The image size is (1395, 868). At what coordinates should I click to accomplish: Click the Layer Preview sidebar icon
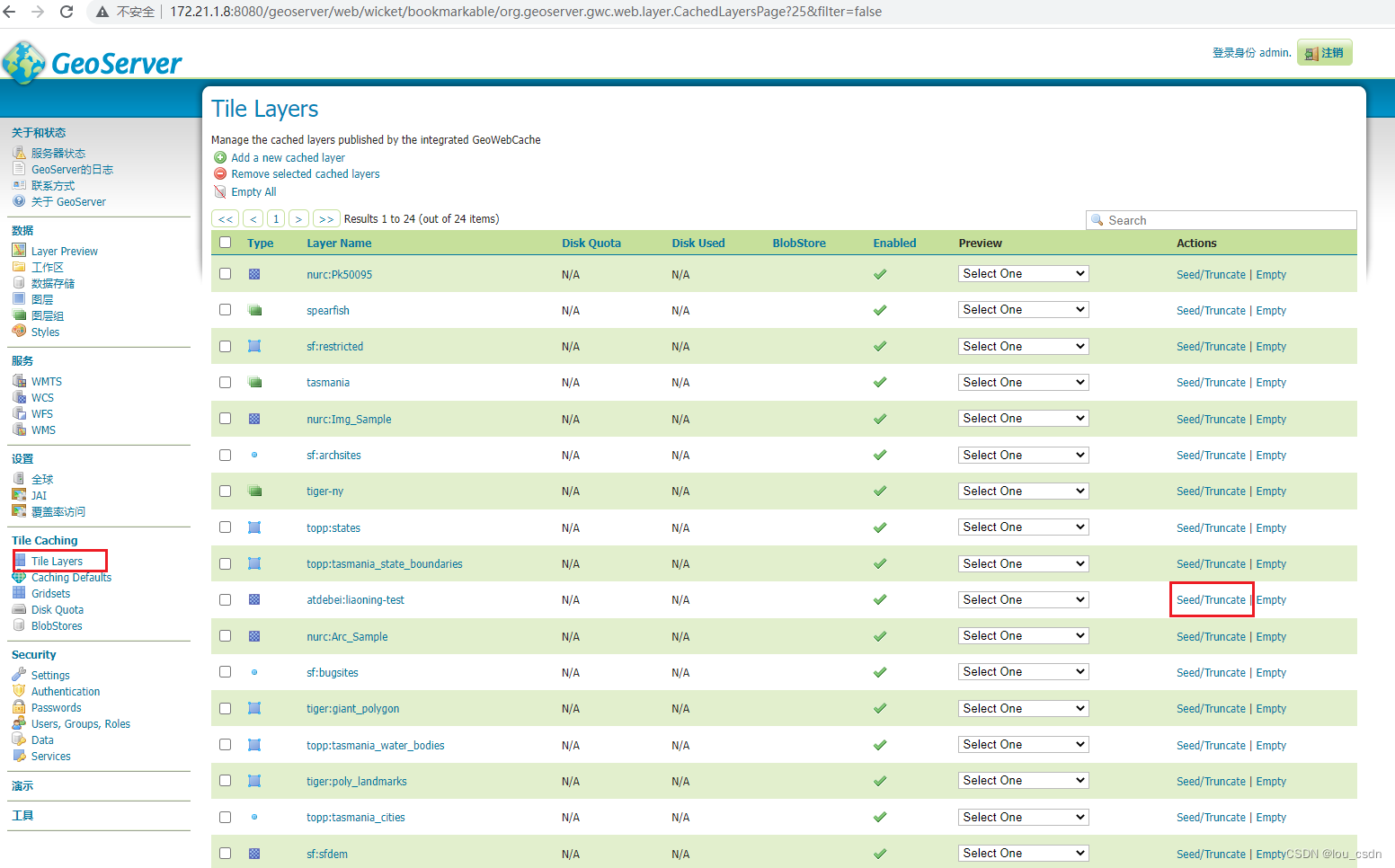(19, 250)
